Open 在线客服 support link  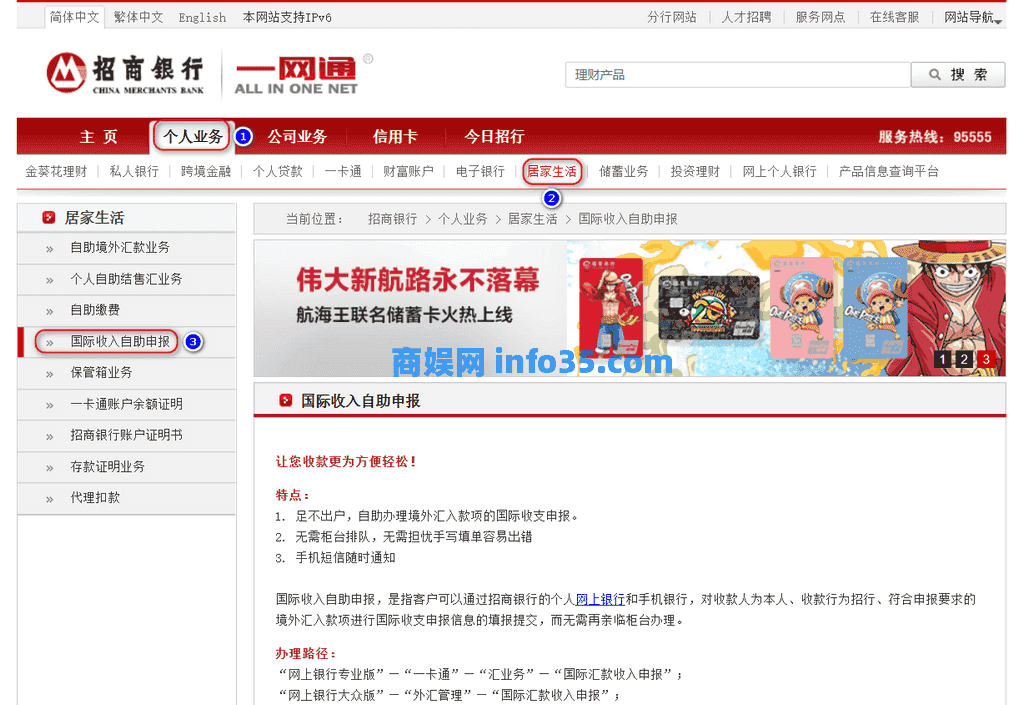895,18
